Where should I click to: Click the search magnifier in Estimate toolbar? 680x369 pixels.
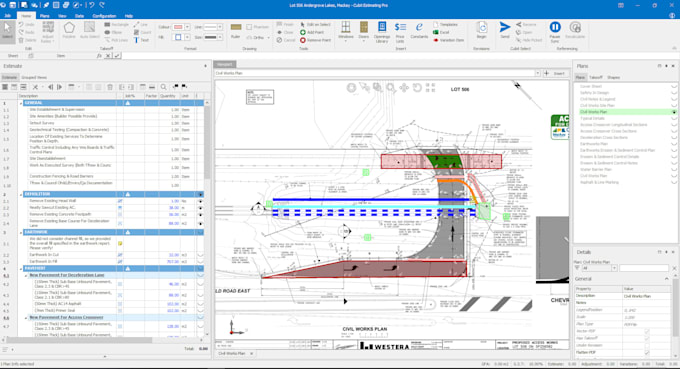(x=163, y=87)
